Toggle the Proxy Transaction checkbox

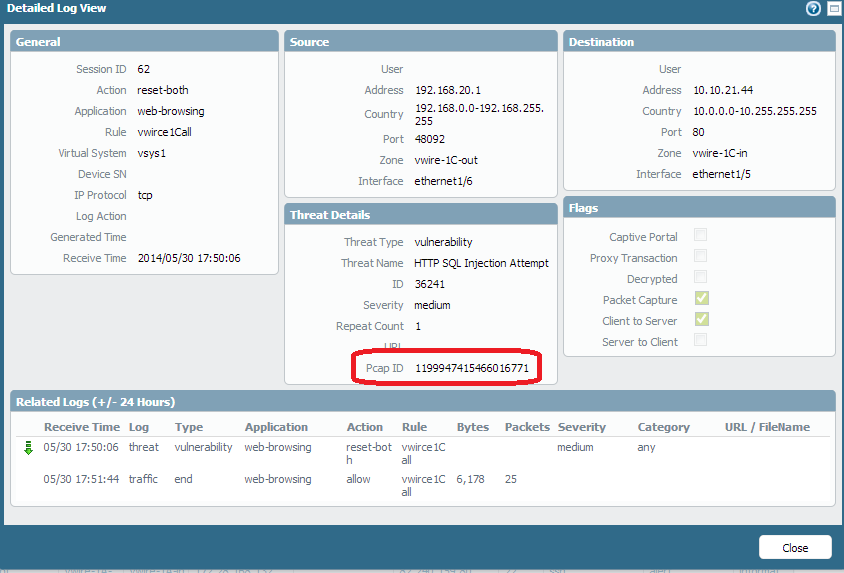tap(700, 256)
